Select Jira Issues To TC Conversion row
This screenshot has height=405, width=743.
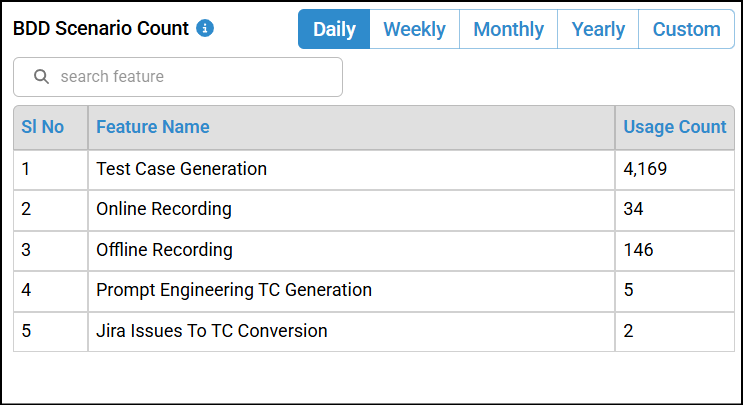(211, 331)
